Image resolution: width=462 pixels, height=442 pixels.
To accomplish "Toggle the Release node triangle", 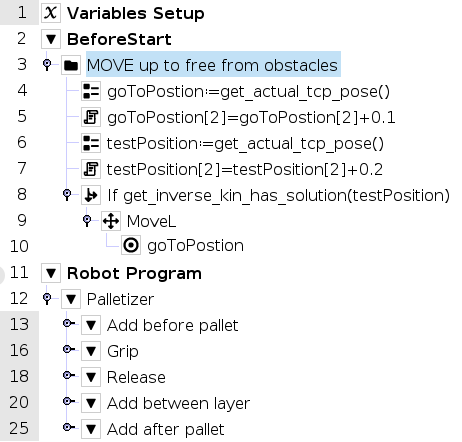I will coord(91,377).
